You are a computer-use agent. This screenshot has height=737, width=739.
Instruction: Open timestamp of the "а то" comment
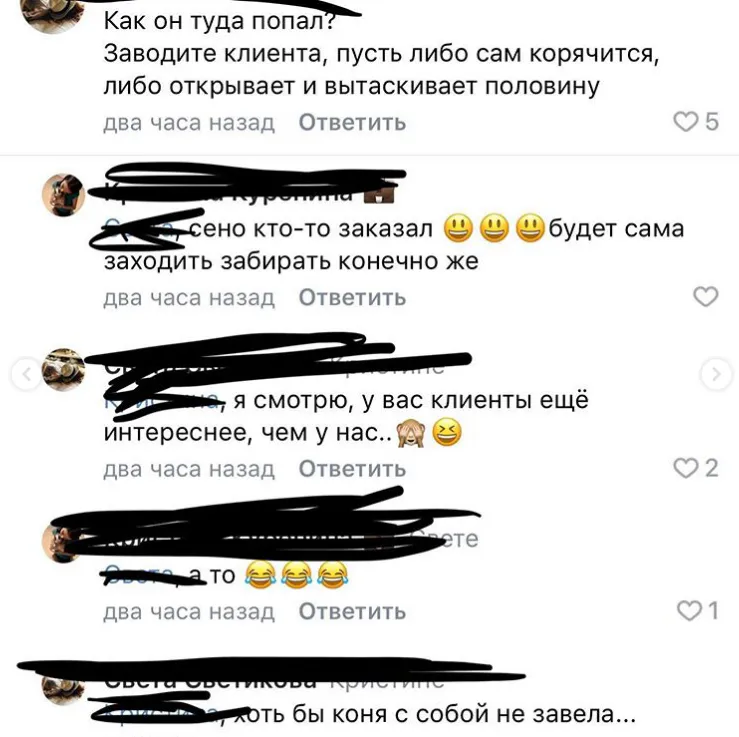[189, 612]
